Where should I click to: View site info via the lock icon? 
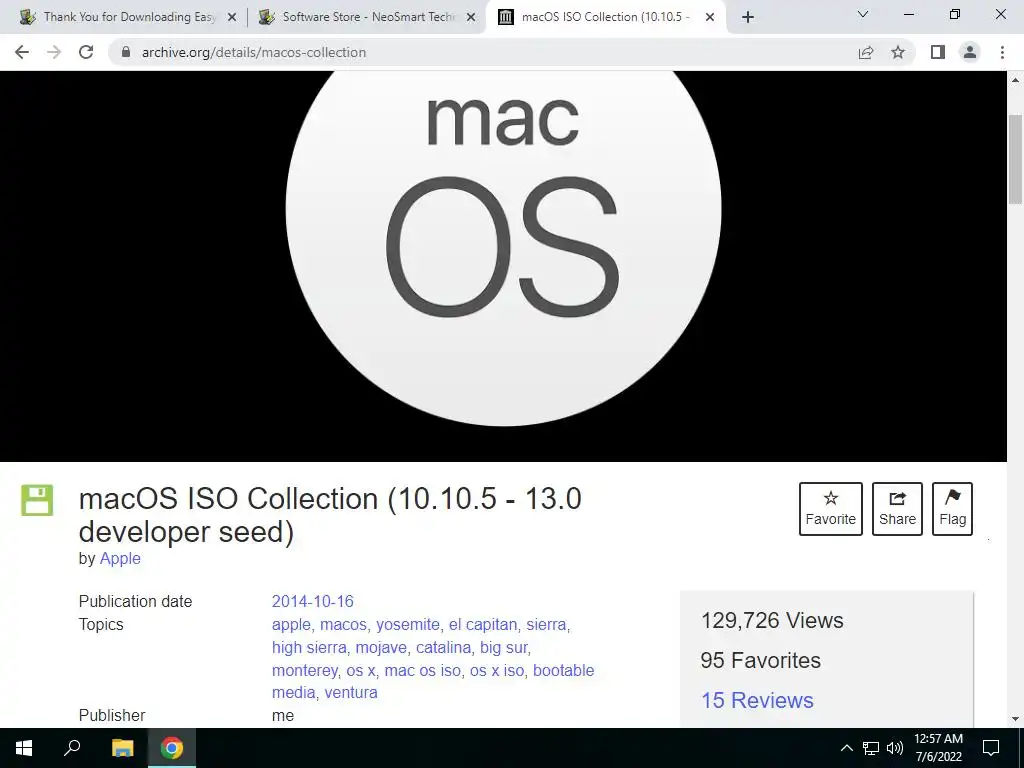[x=126, y=52]
